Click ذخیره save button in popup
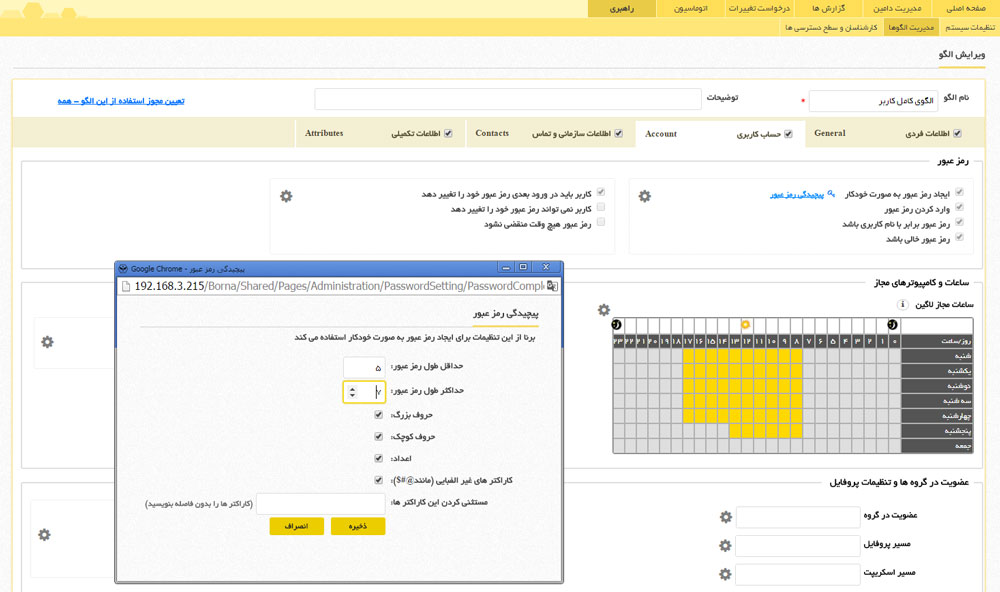1000x592 pixels. (357, 526)
